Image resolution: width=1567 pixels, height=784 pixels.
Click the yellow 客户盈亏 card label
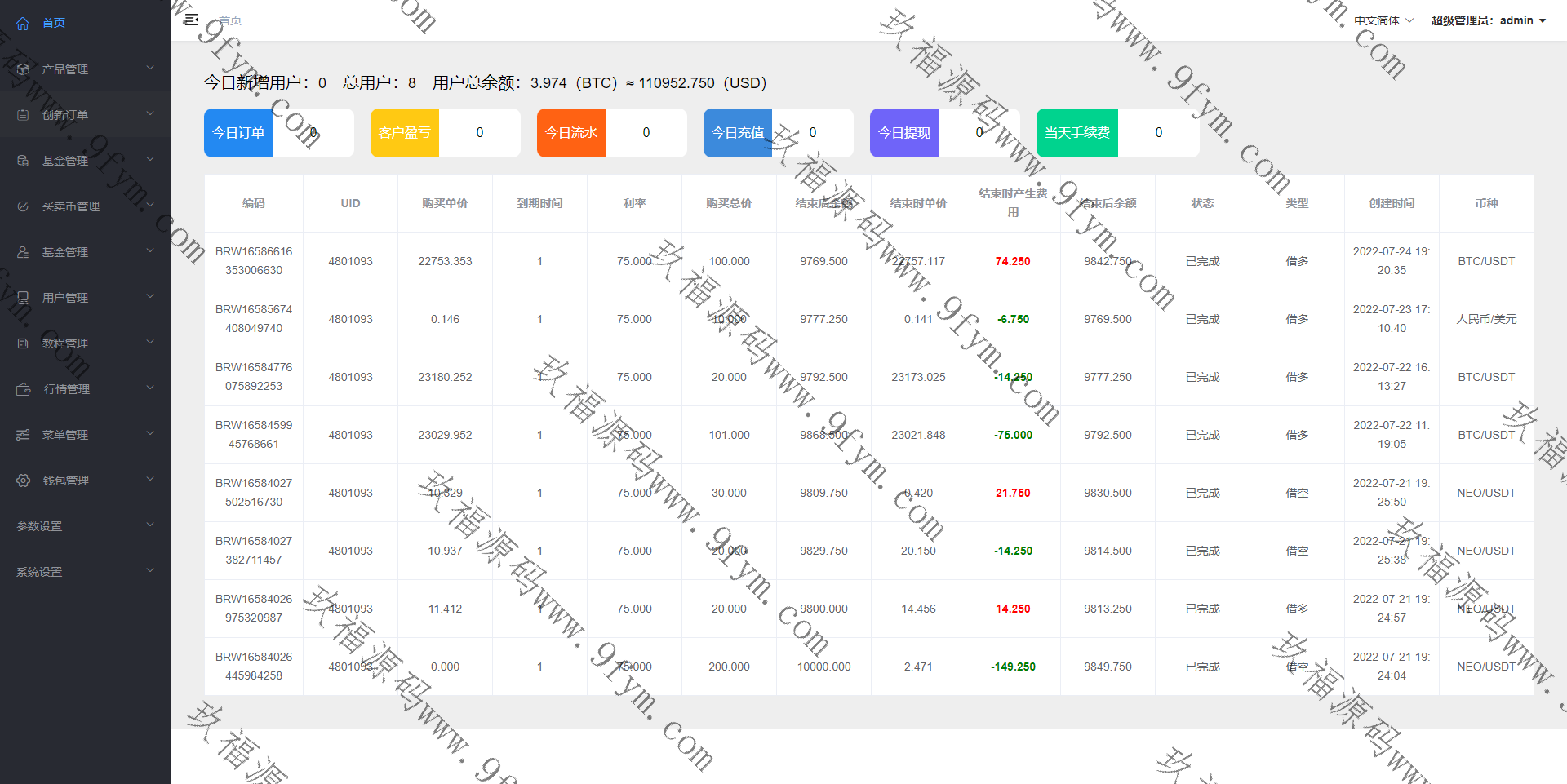(405, 133)
